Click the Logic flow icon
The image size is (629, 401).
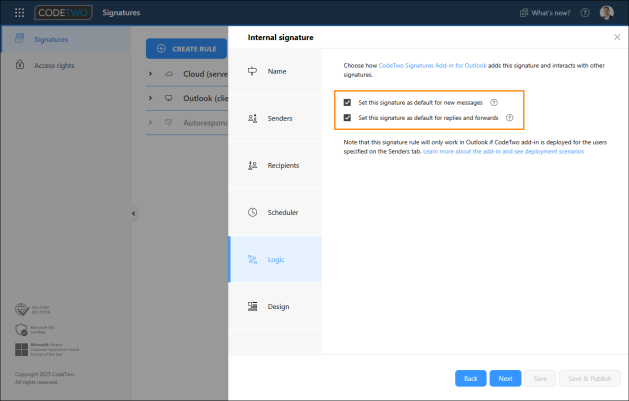(x=252, y=259)
